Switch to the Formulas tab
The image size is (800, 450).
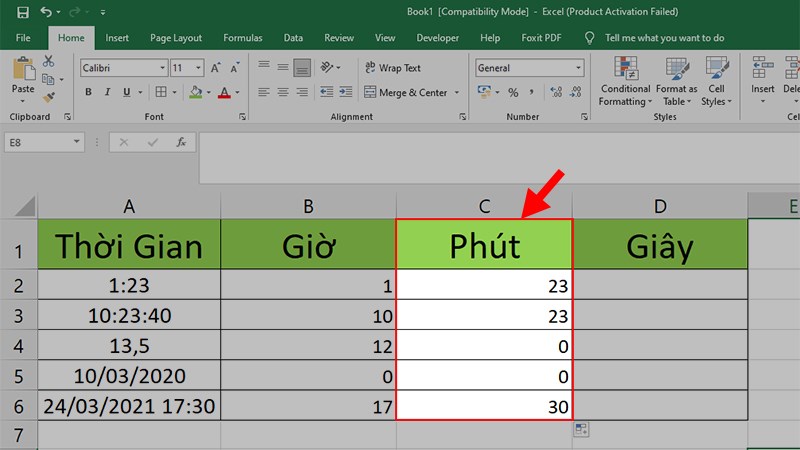tap(243, 38)
